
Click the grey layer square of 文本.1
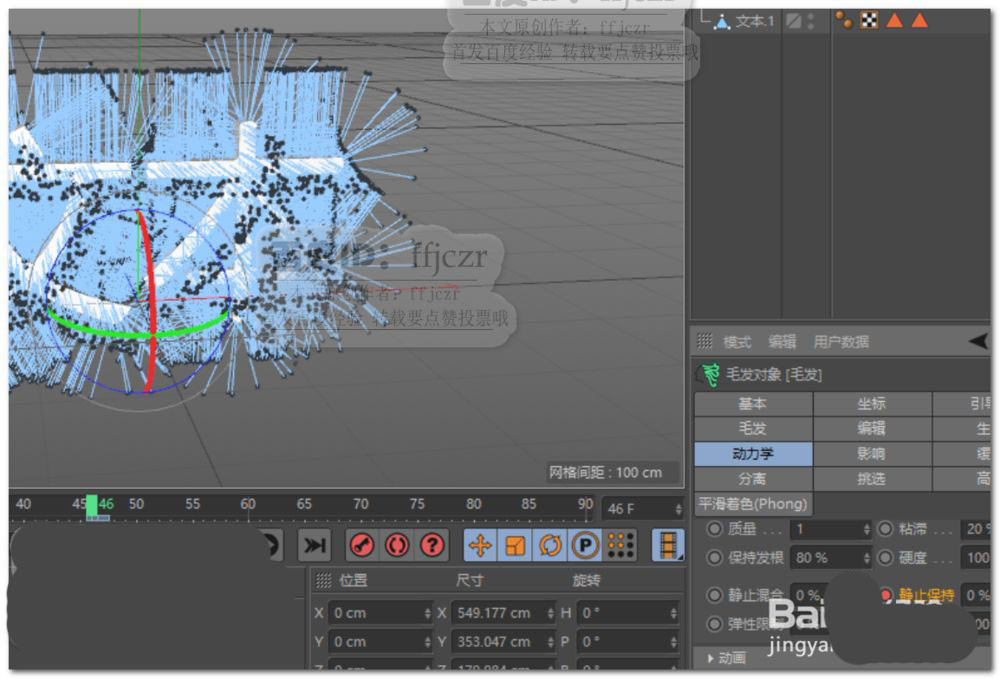pyautogui.click(x=793, y=21)
